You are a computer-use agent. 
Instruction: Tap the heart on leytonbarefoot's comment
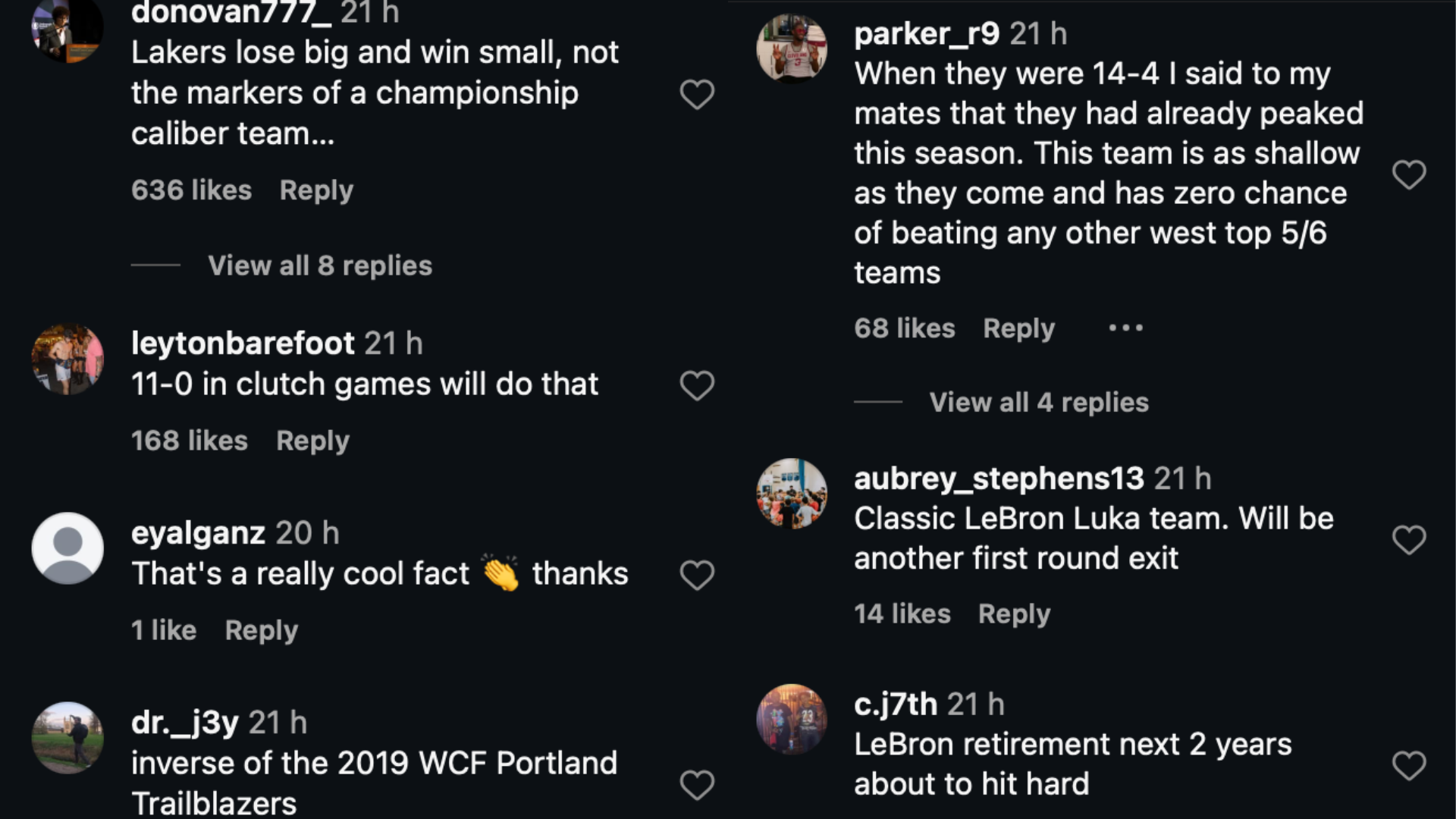(697, 386)
